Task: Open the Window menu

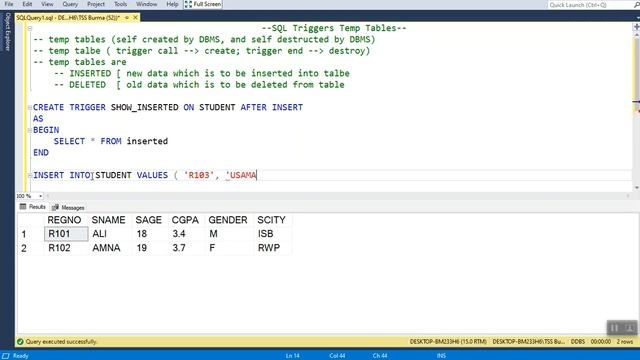Action: click(x=147, y=4)
